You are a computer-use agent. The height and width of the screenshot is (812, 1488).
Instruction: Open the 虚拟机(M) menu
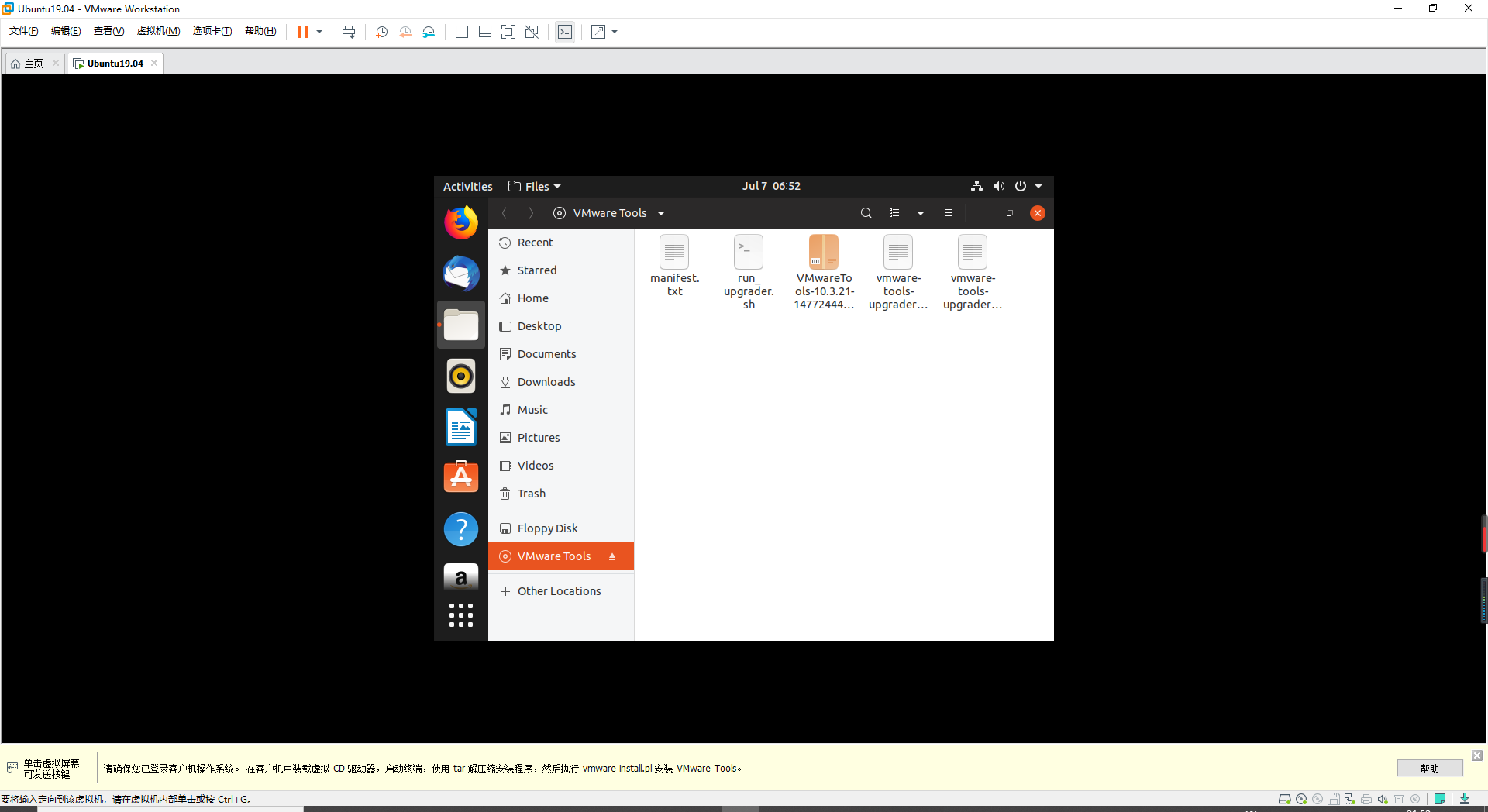click(x=158, y=31)
